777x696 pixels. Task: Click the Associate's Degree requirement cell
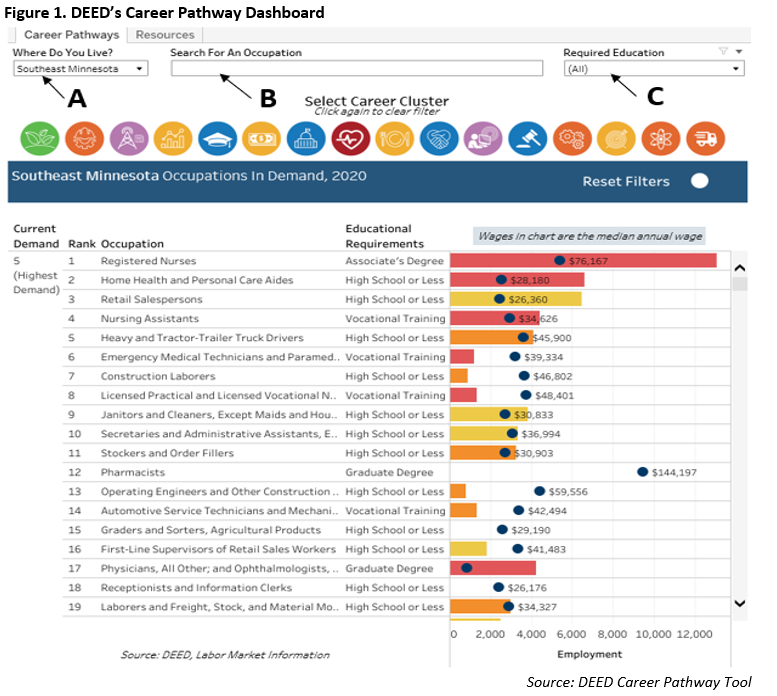pos(394,261)
